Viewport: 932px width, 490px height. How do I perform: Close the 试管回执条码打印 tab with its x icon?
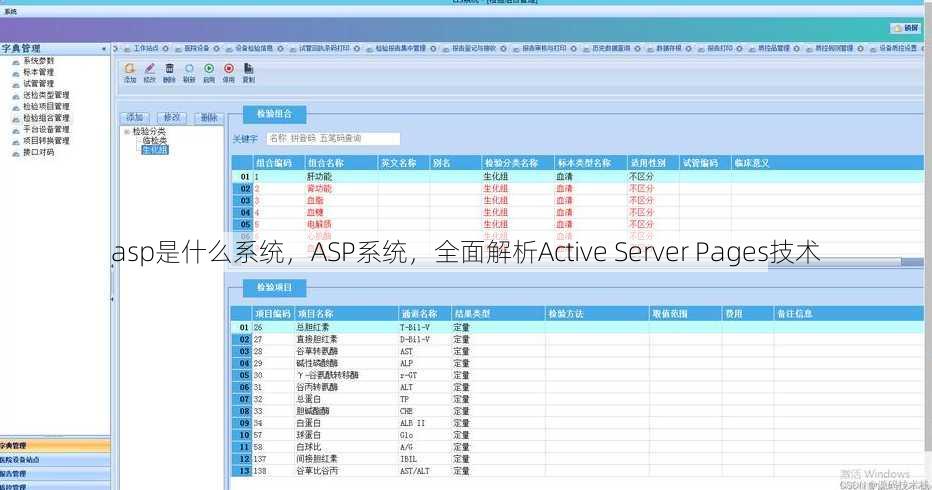pos(357,48)
